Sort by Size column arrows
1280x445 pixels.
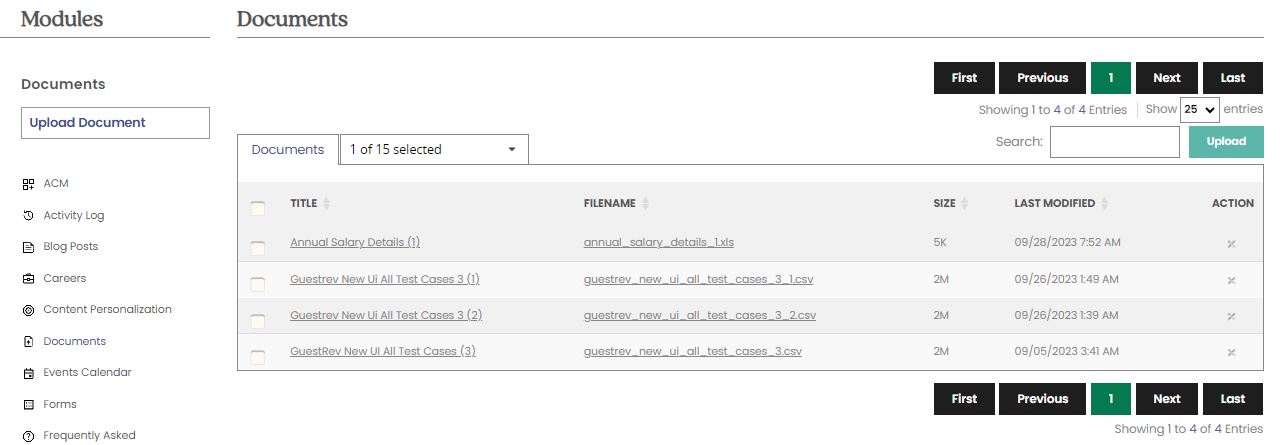965,203
